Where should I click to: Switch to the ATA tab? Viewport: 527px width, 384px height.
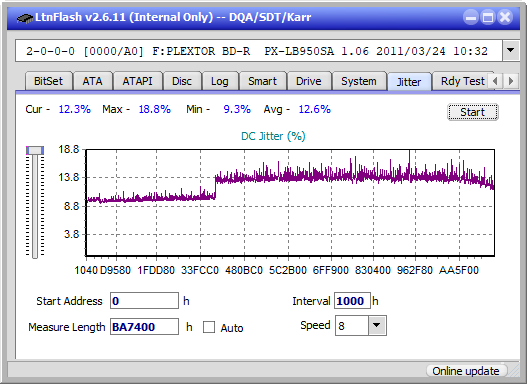pos(92,81)
